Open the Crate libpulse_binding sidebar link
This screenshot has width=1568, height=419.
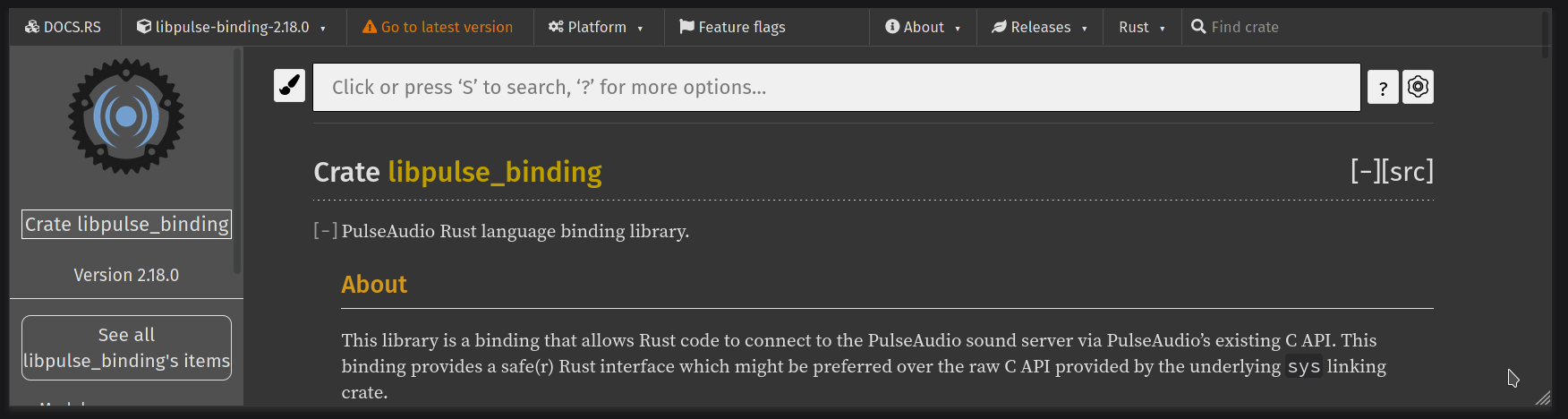pyautogui.click(x=126, y=224)
